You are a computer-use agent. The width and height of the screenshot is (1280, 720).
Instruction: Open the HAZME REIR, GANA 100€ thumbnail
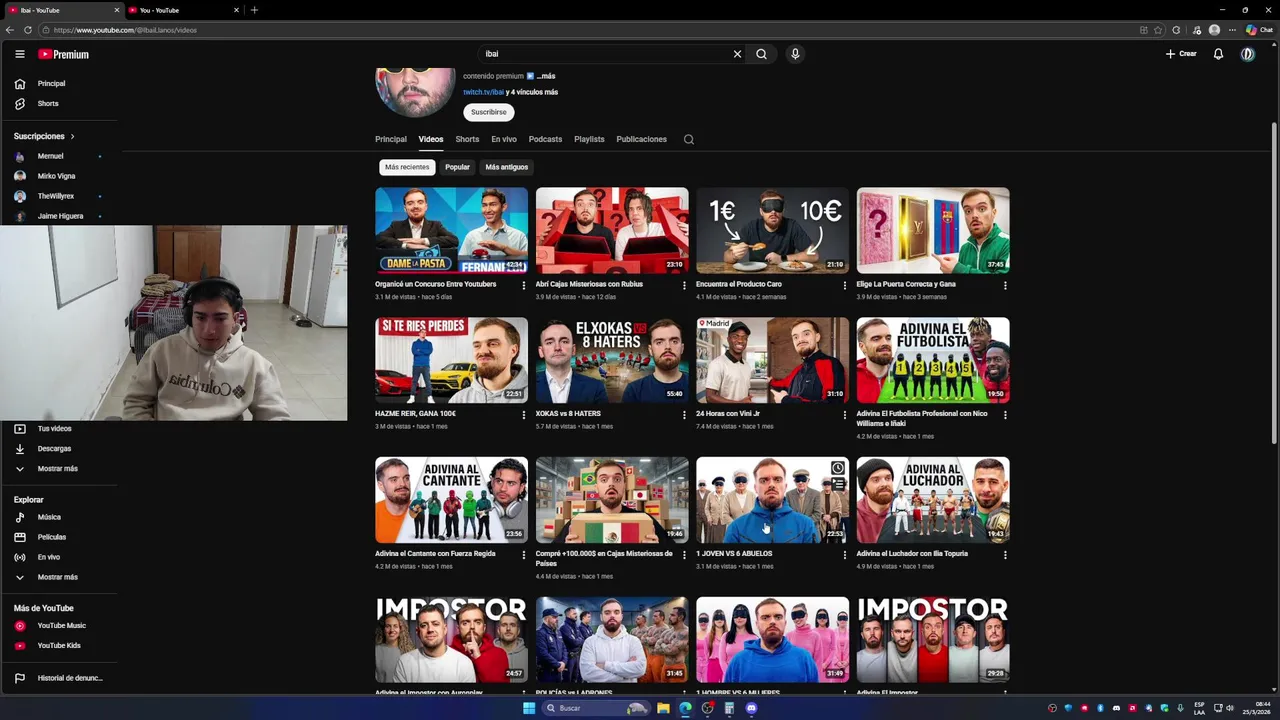click(x=451, y=360)
